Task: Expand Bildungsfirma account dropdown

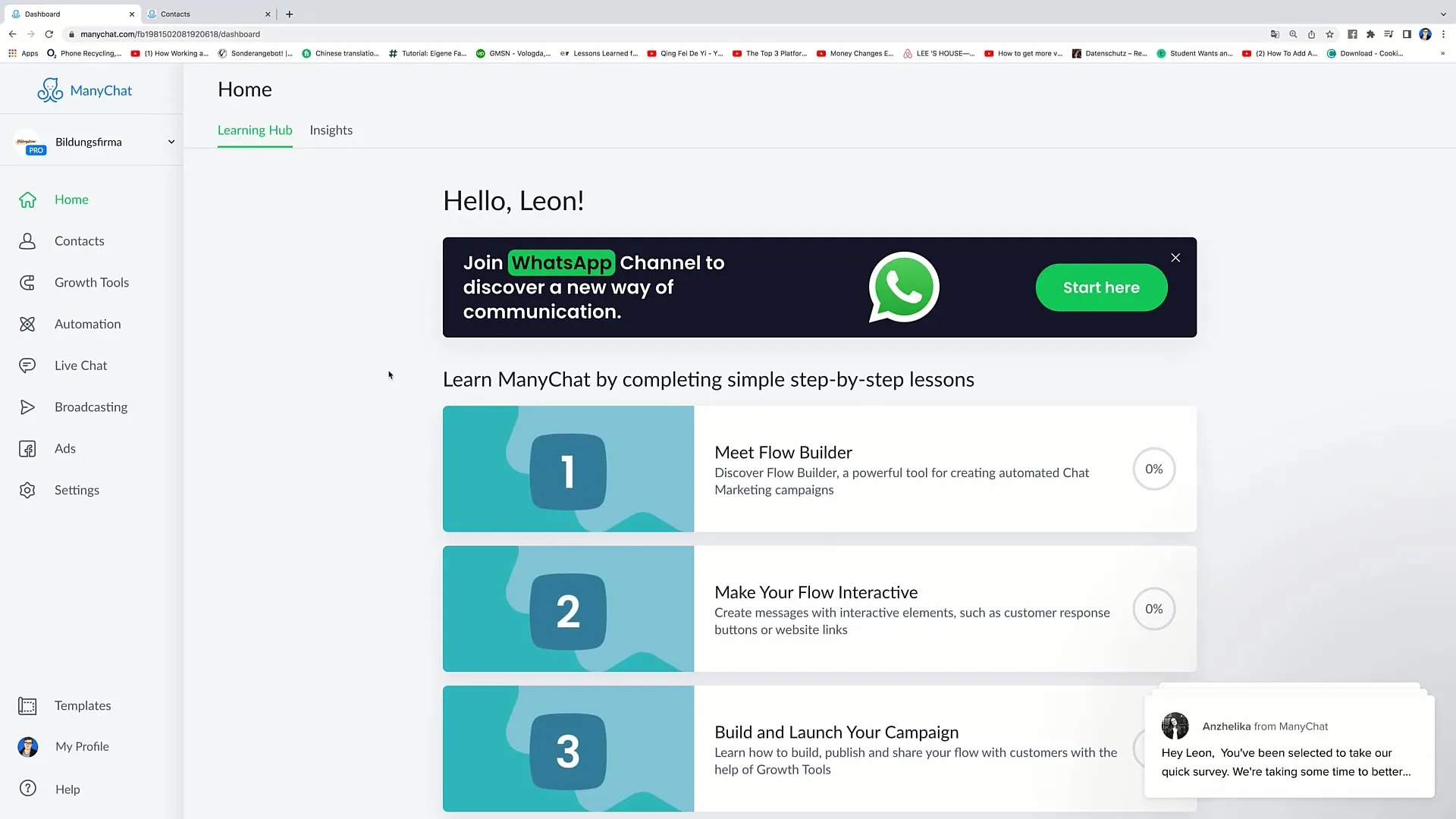Action: pyautogui.click(x=171, y=141)
